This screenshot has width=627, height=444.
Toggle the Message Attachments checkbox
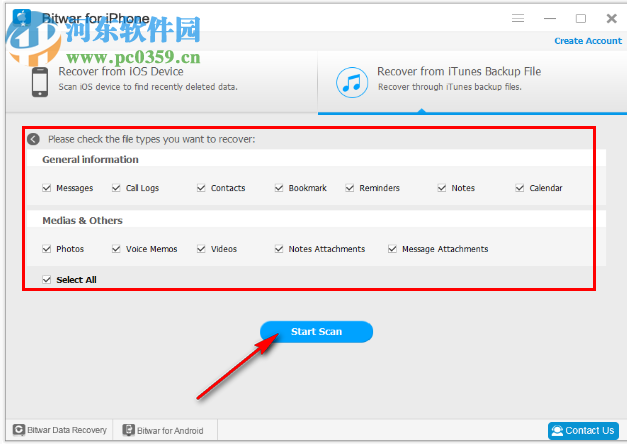(x=393, y=249)
